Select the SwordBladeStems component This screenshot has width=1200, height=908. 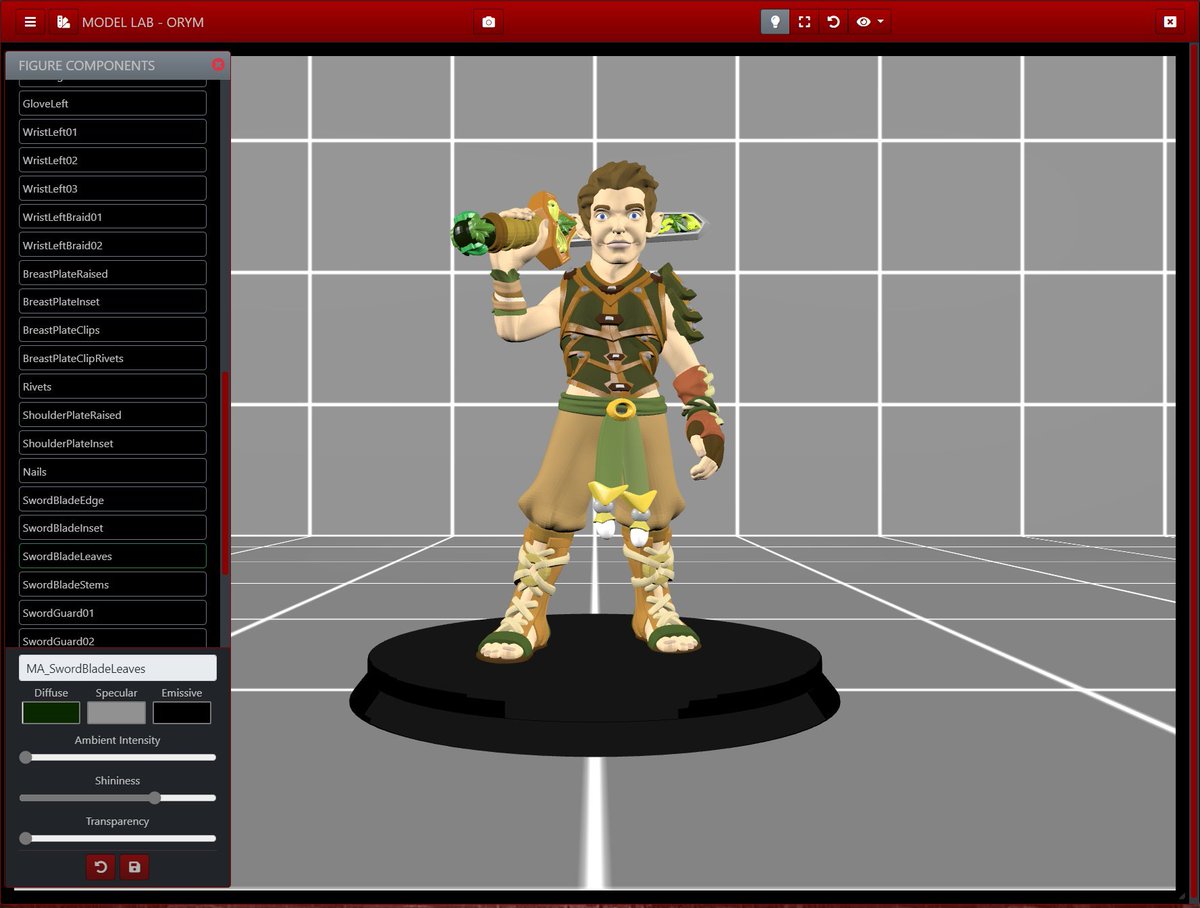click(113, 585)
